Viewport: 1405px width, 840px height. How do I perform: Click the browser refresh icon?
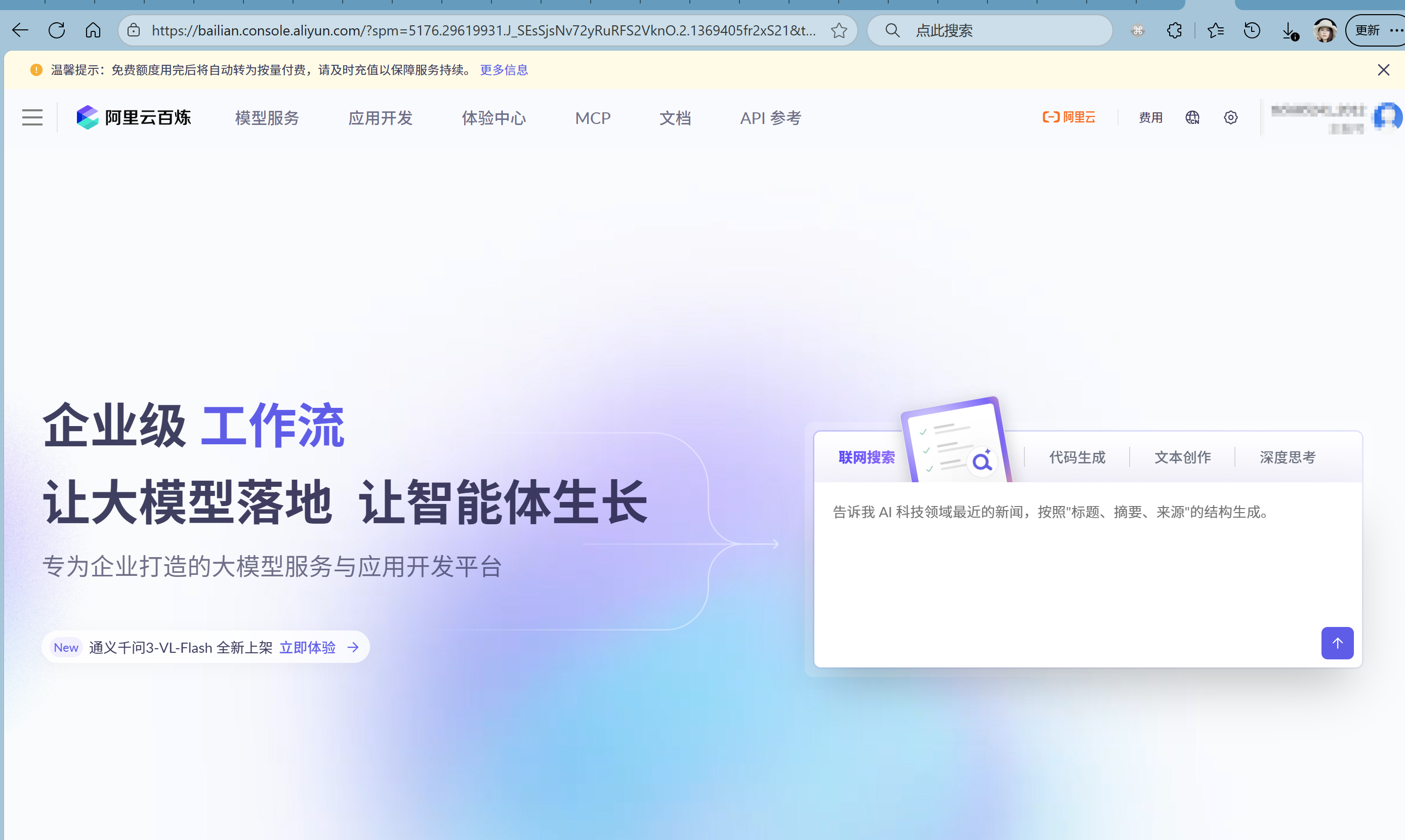click(x=57, y=30)
